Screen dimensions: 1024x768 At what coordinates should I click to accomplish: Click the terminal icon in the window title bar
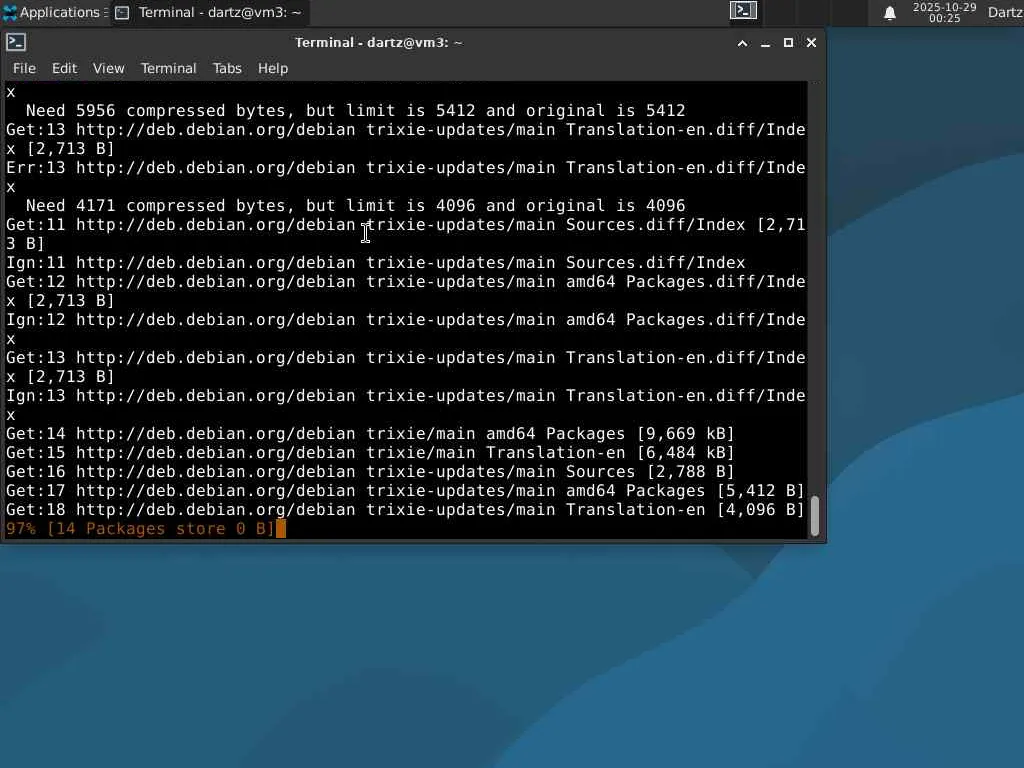point(16,42)
